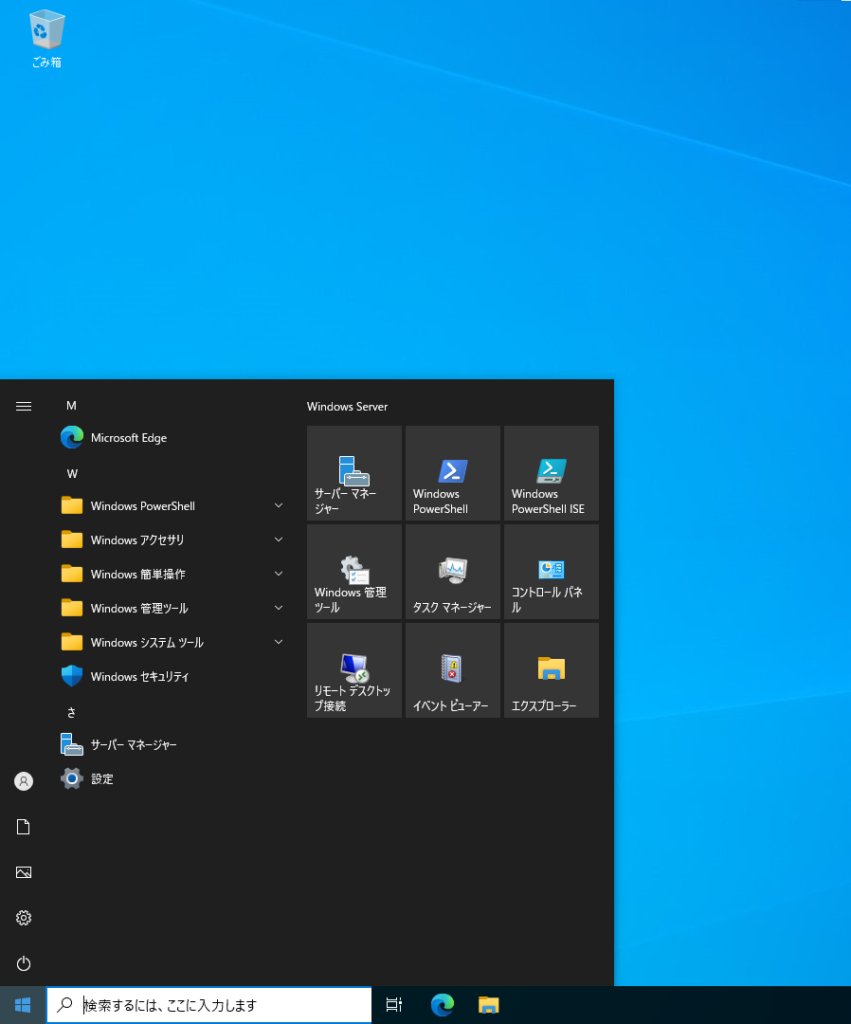Expand the Windows システム ツール folder chevron
851x1024 pixels.
point(279,643)
